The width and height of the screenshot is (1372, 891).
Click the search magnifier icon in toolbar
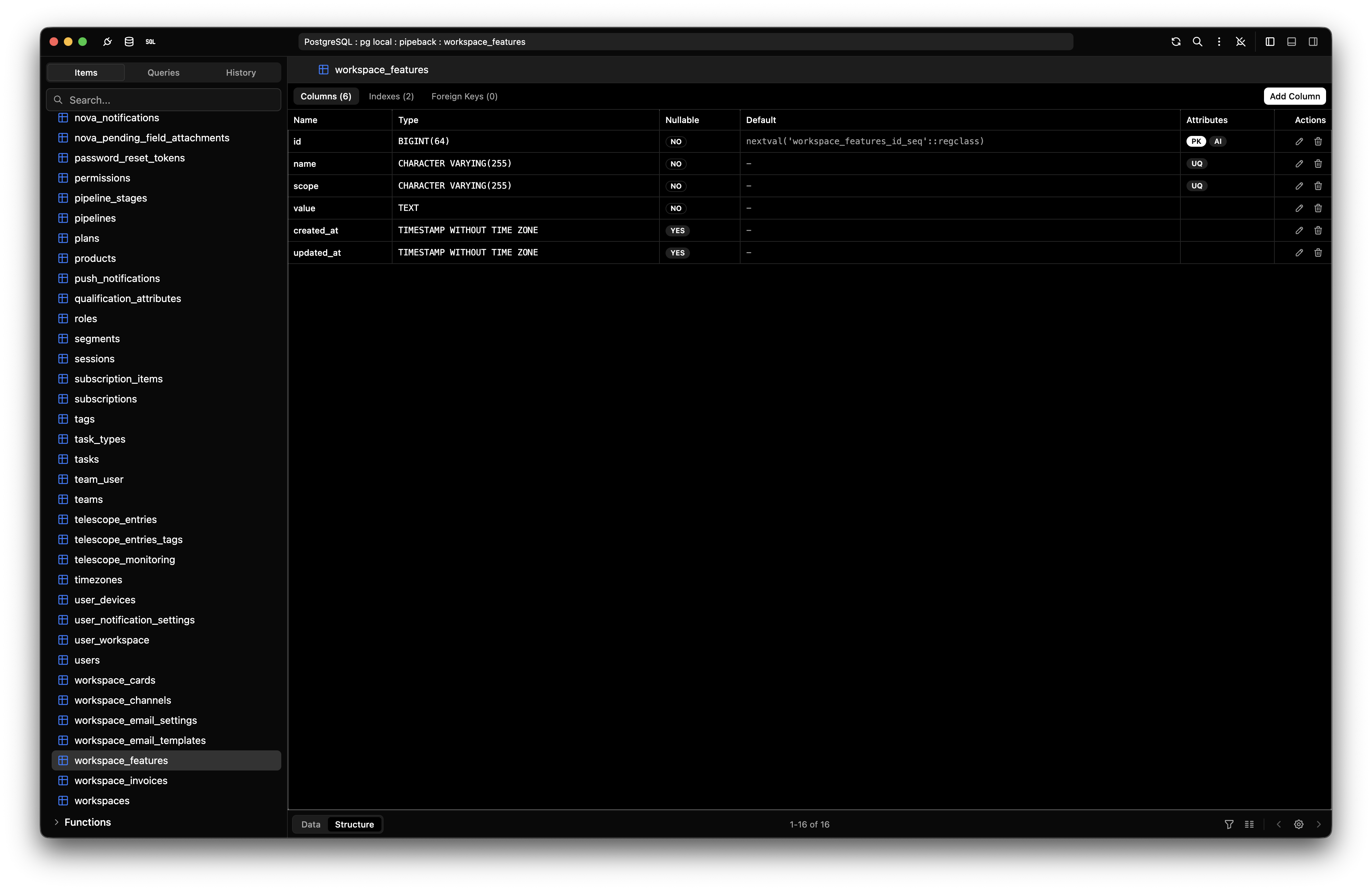1197,42
